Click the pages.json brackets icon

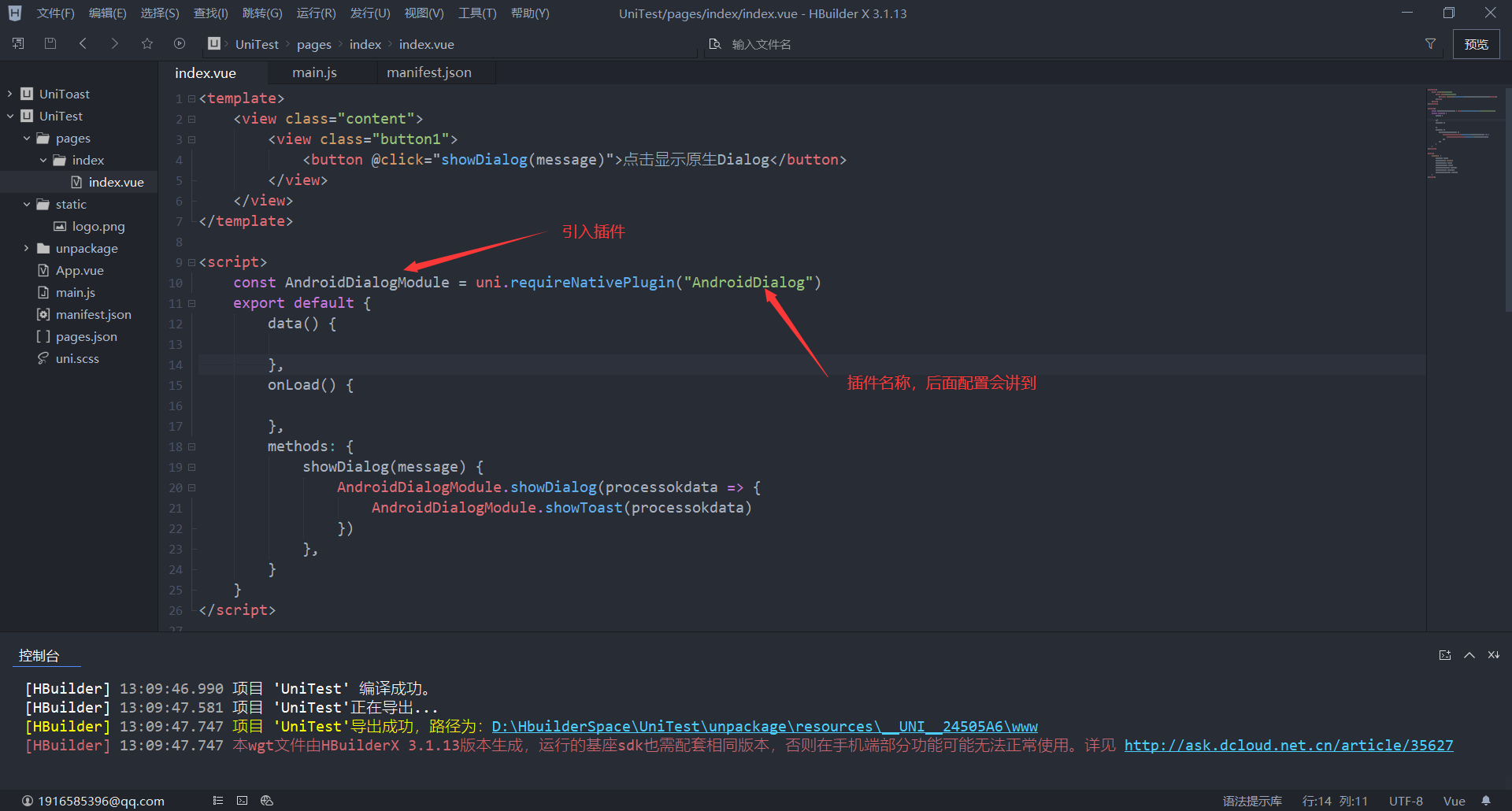[43, 336]
